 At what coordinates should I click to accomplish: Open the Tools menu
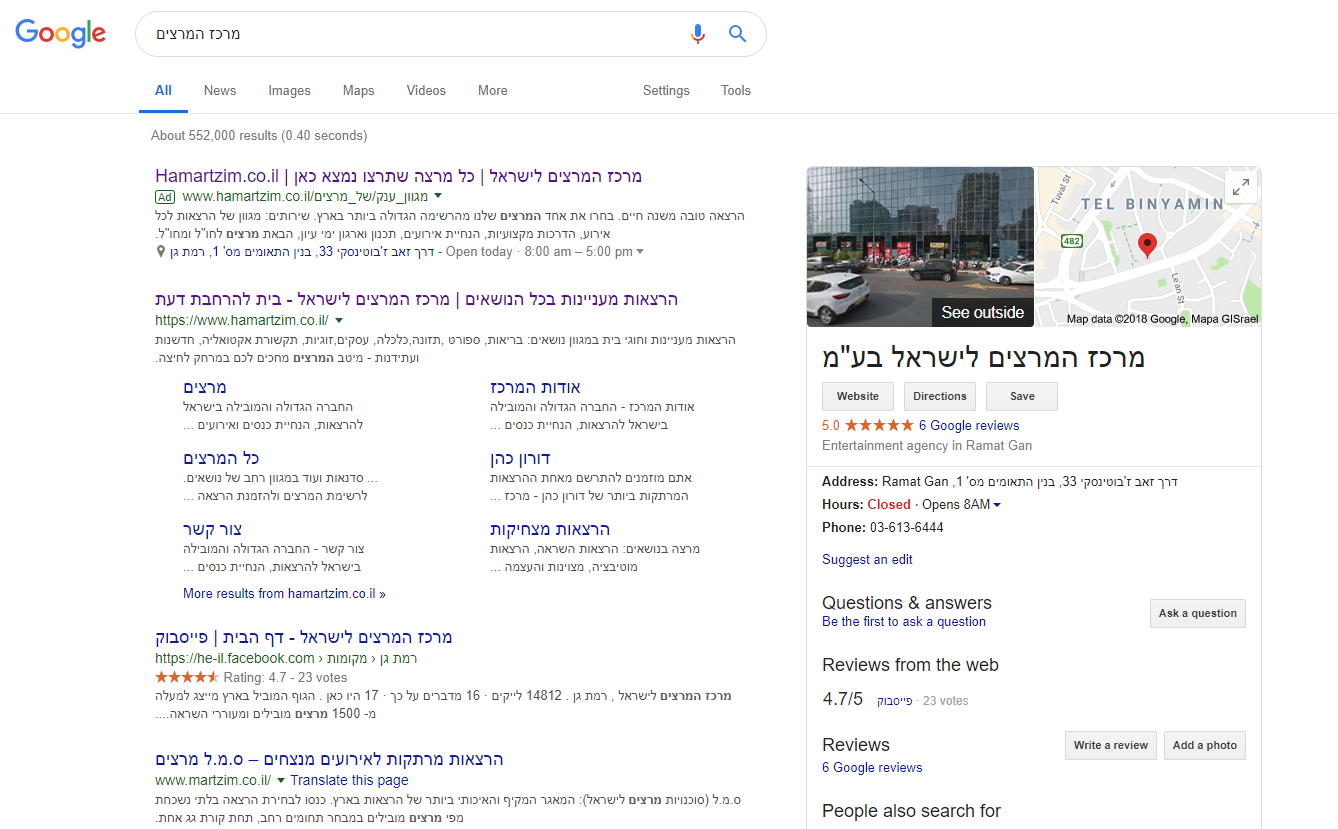tap(735, 90)
